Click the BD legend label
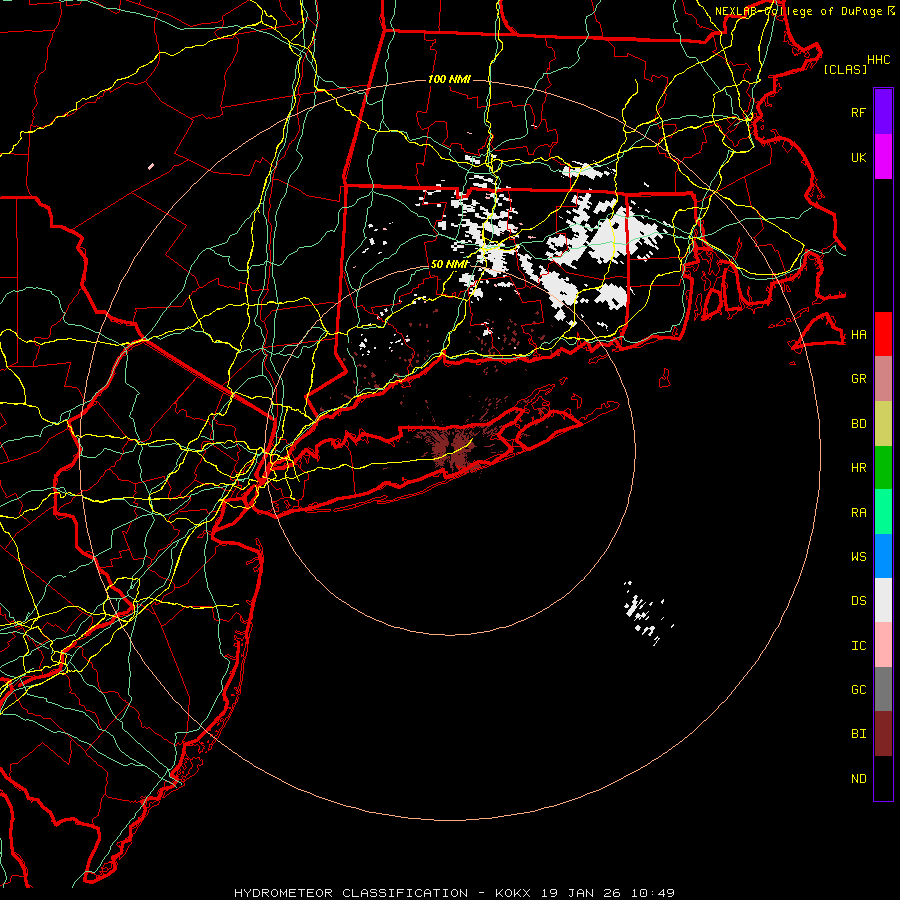 tap(858, 424)
